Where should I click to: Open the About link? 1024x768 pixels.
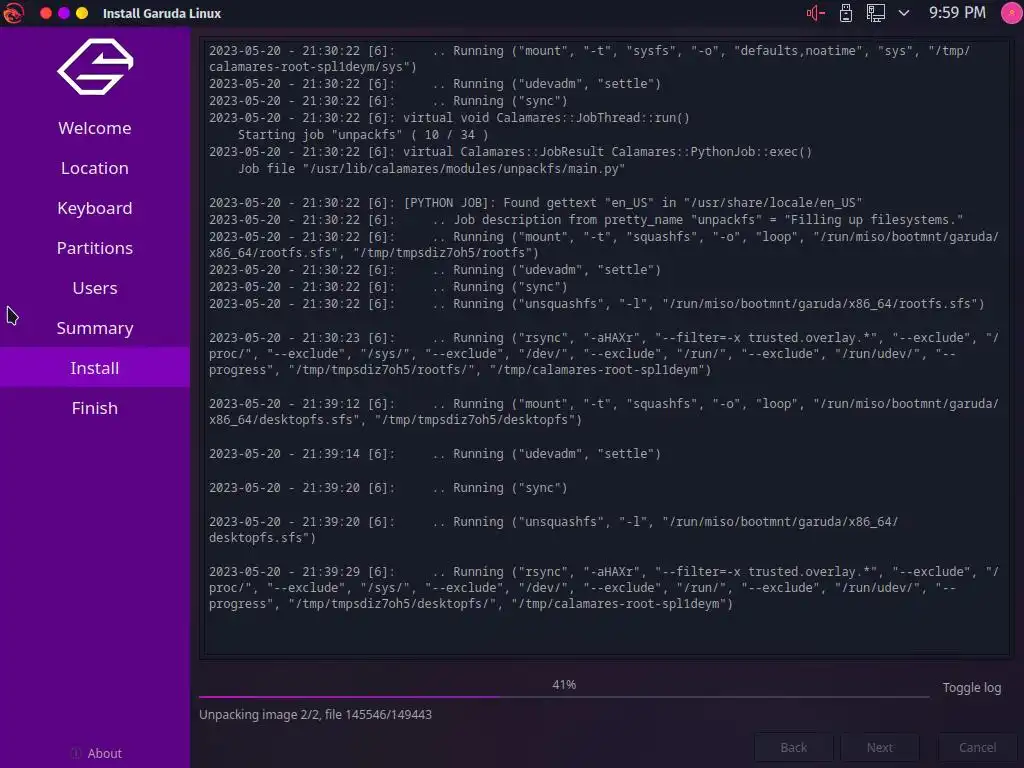click(104, 754)
